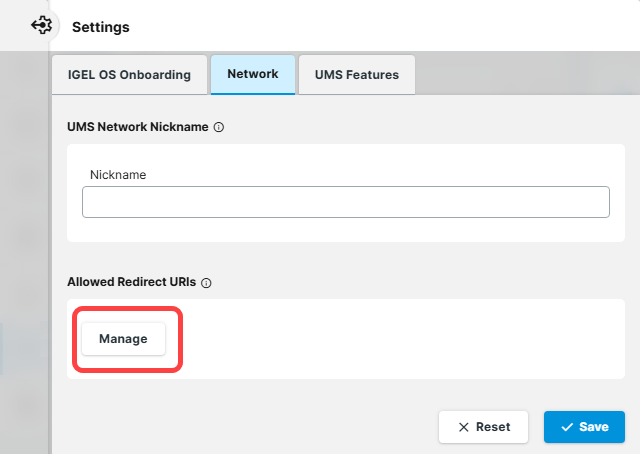Click the X icon on Reset button

tap(463, 427)
